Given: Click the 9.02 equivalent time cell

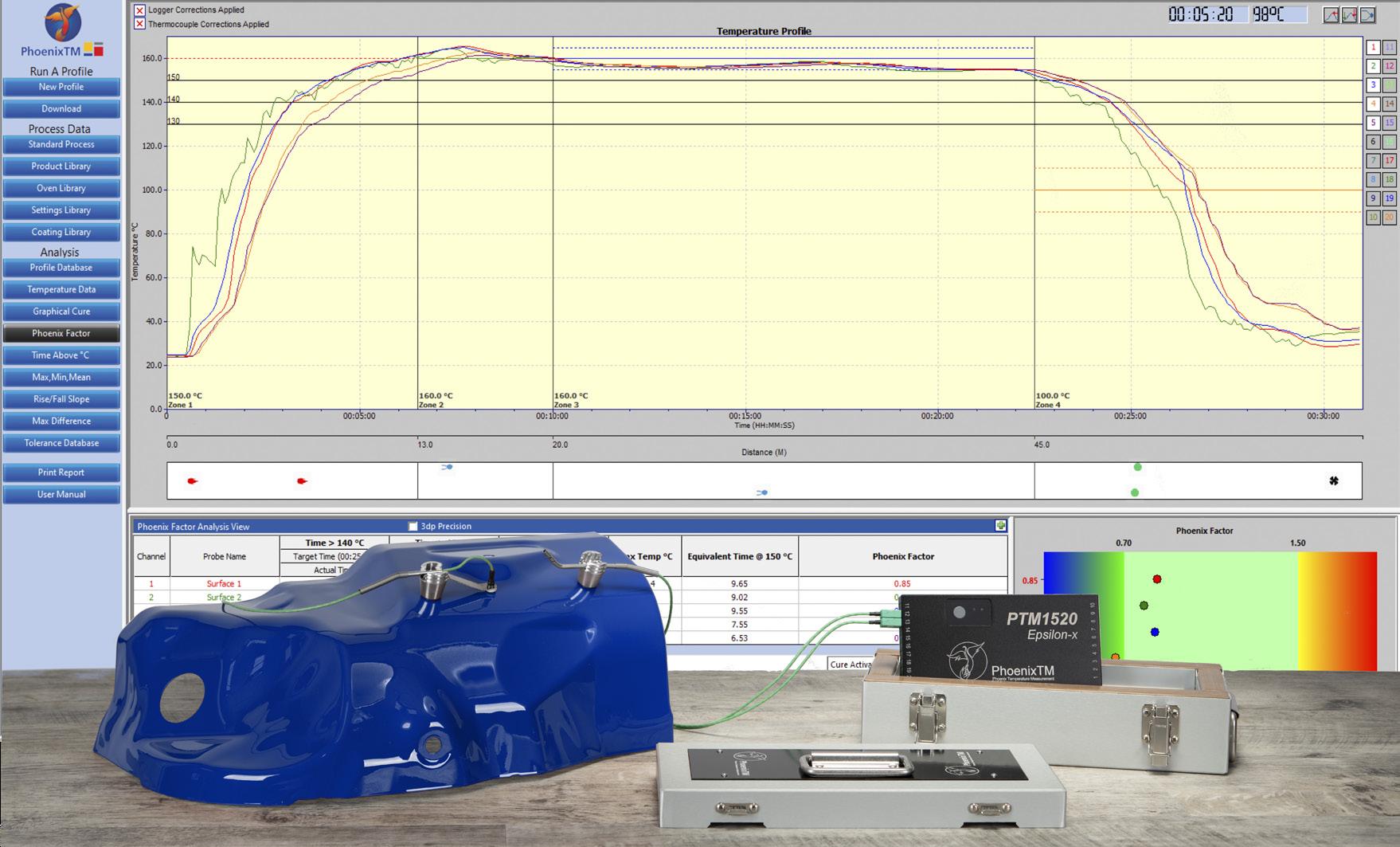Looking at the screenshot, I should pos(739,597).
